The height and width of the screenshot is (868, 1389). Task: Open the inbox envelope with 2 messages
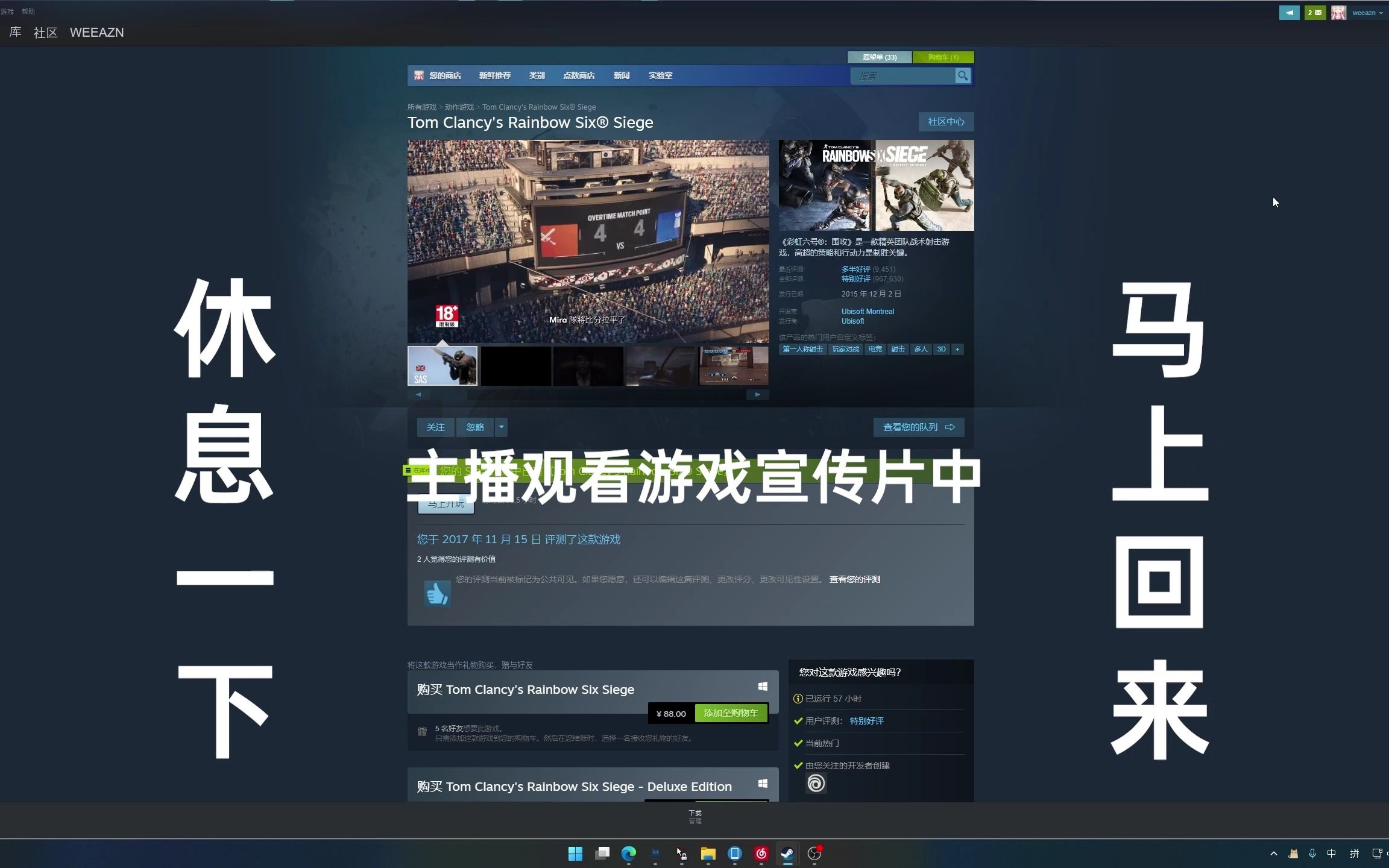click(1315, 13)
